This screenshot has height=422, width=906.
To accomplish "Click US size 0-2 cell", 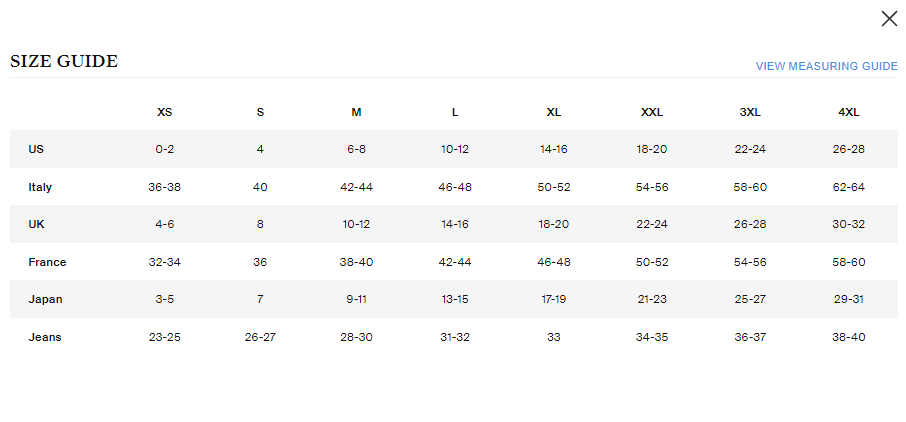I will point(165,149).
